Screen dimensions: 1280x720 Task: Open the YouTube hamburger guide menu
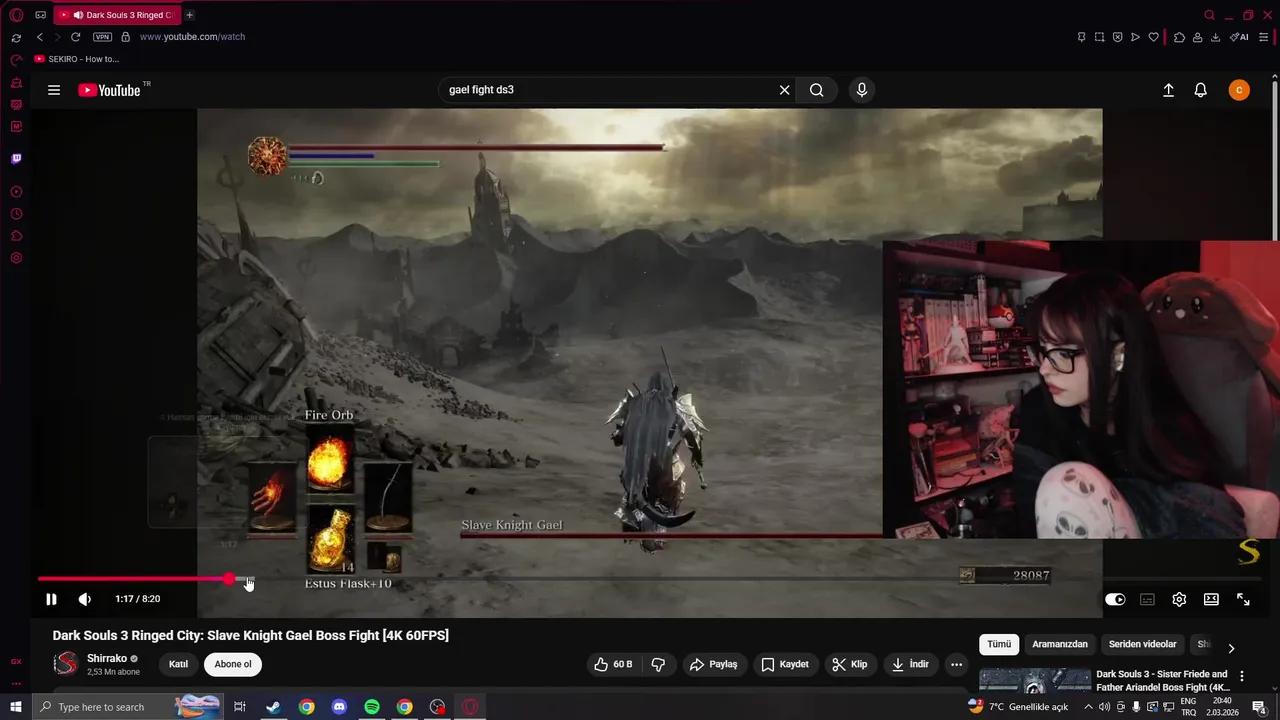click(54, 90)
